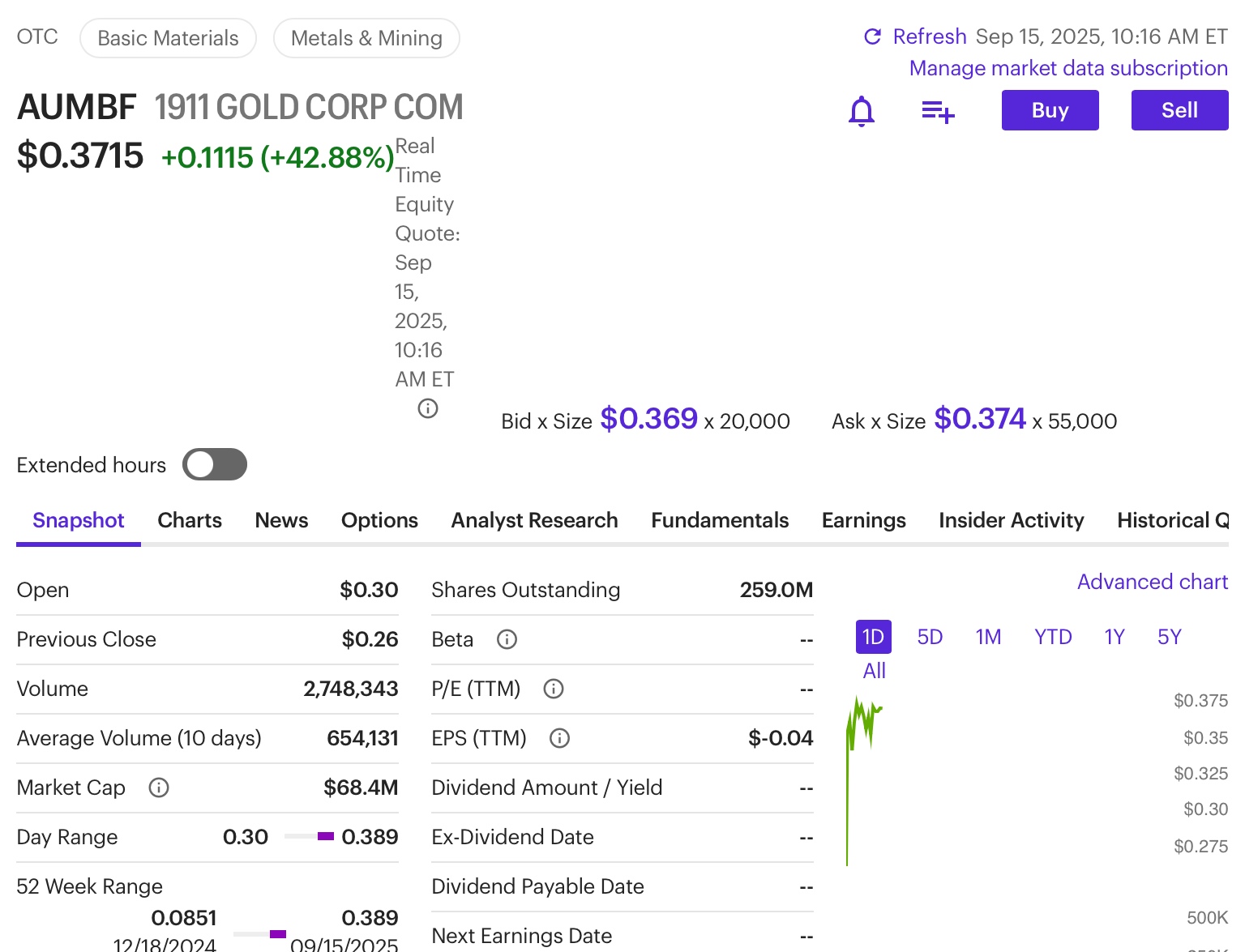Click the 52 Week Range indicator bar
Screen dimensions: 1245x952
click(260, 934)
